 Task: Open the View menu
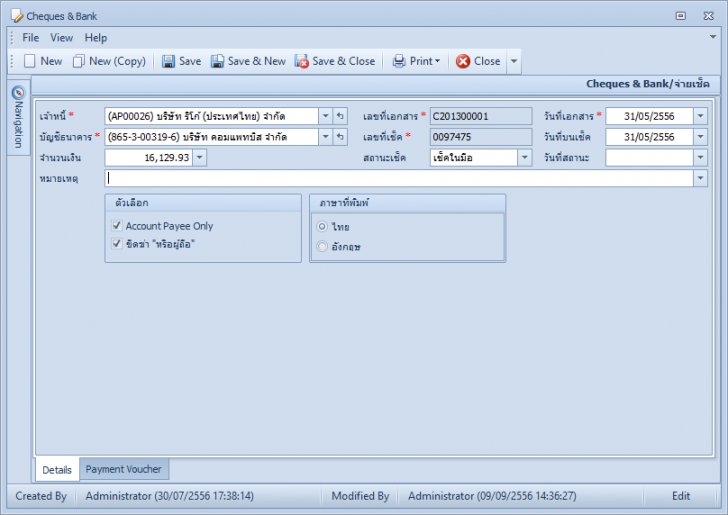(61, 38)
